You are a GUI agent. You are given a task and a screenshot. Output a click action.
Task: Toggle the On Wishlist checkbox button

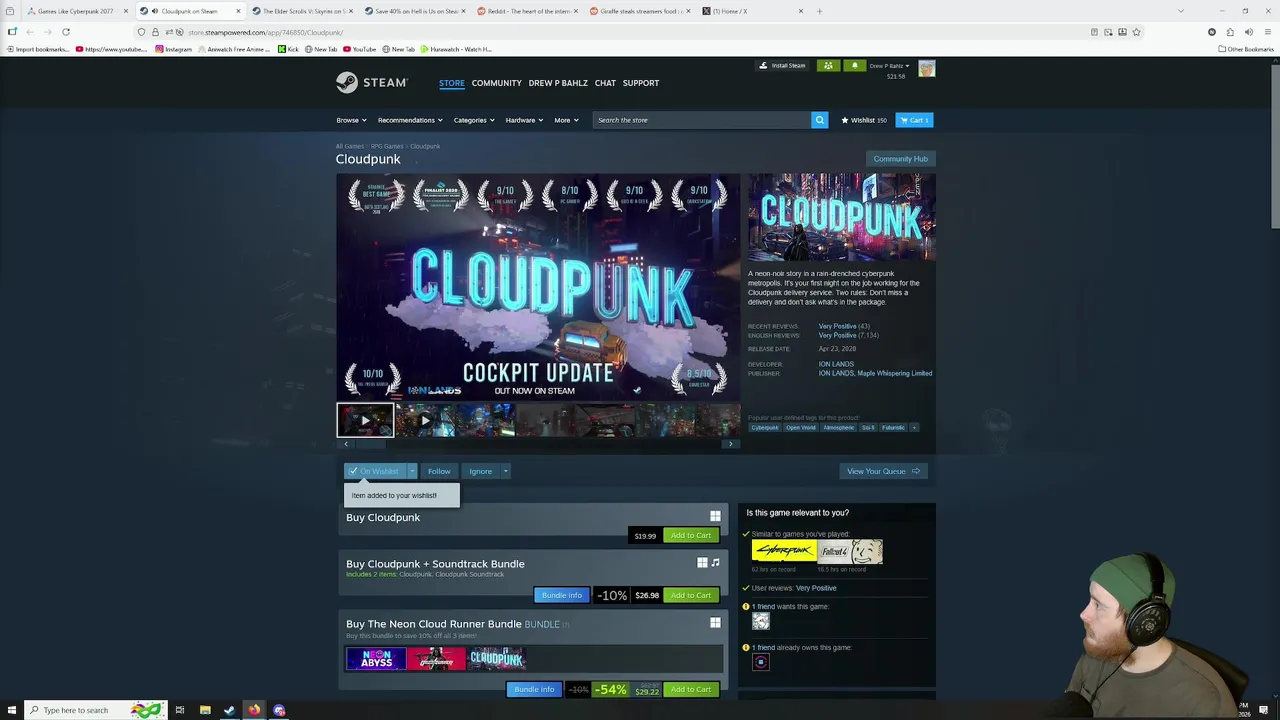click(x=375, y=471)
